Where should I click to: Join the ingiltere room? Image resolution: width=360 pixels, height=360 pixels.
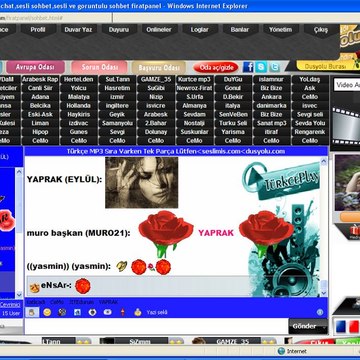[117, 106]
